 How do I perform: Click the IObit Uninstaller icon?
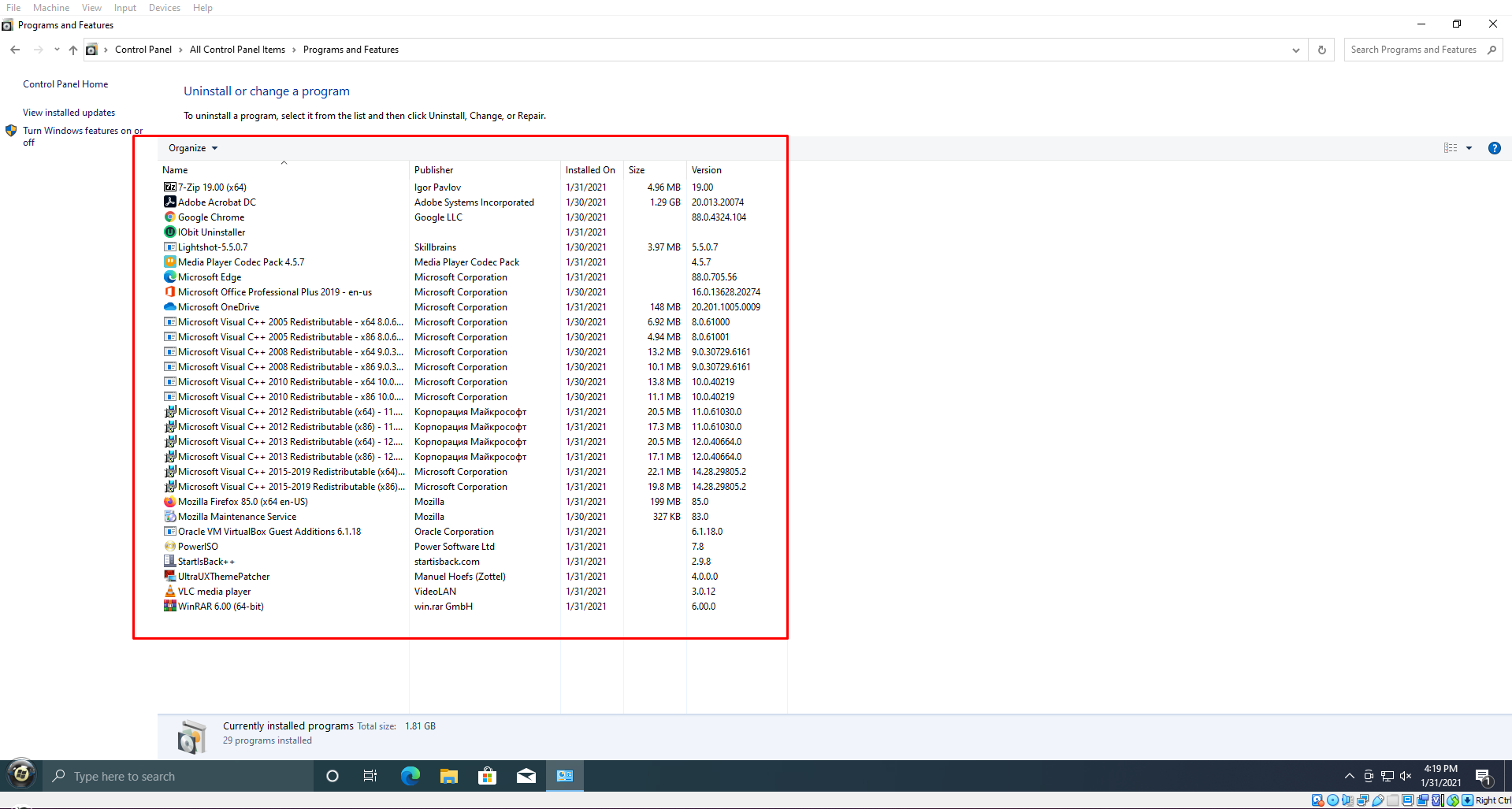(x=169, y=232)
